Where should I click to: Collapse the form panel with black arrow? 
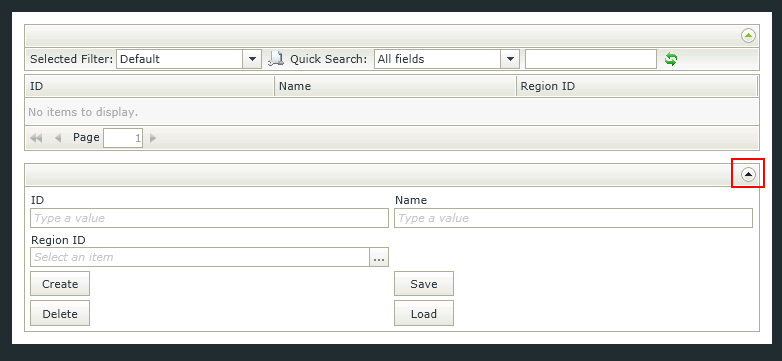(748, 174)
